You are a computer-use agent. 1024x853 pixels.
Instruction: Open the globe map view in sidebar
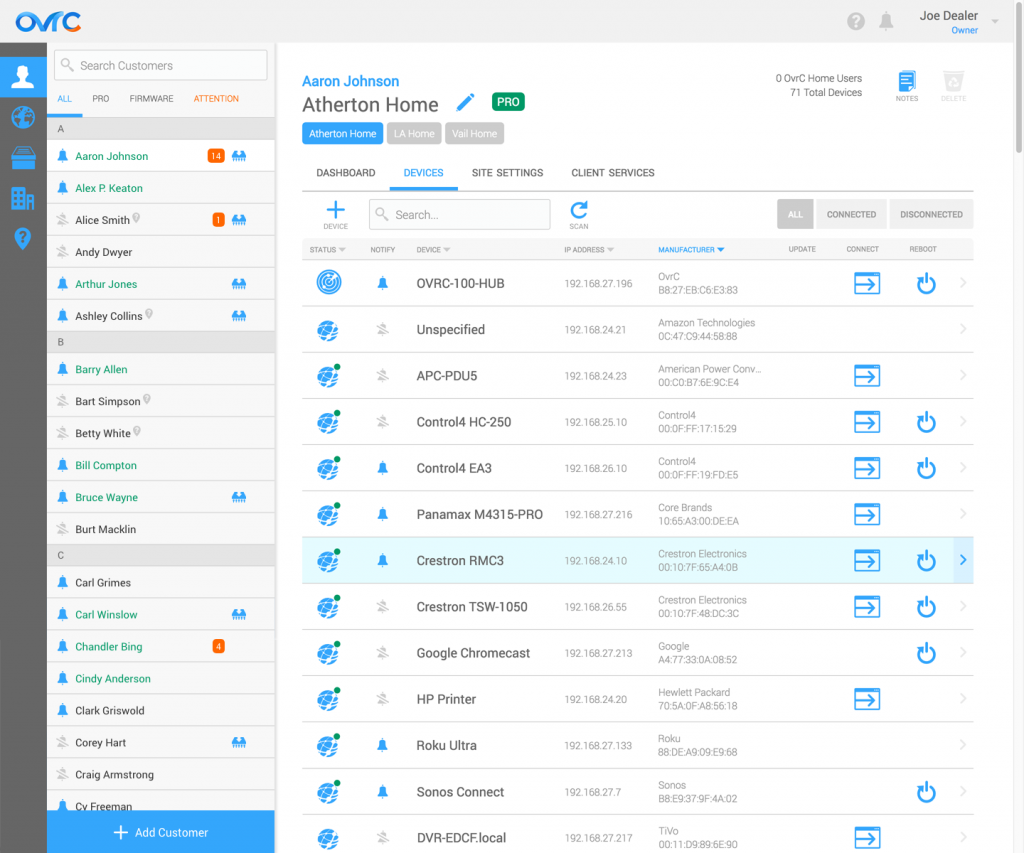(x=23, y=118)
